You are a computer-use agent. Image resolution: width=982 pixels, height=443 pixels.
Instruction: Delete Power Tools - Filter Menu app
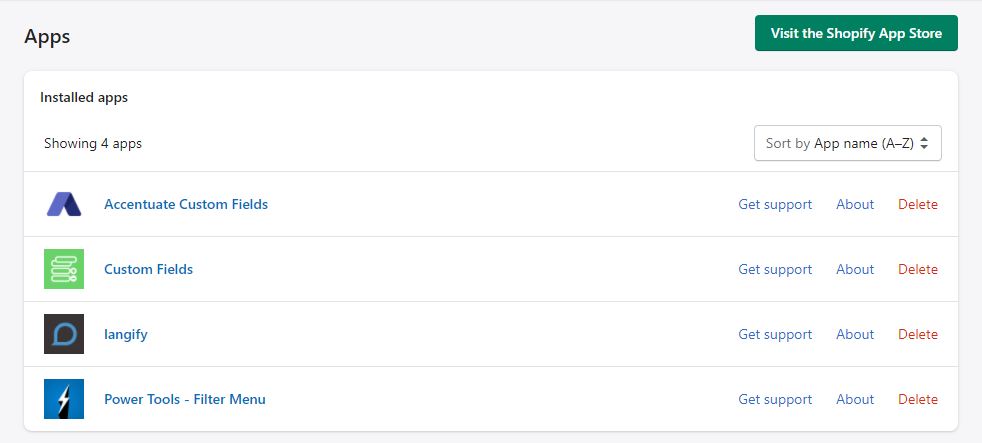pyautogui.click(x=918, y=399)
